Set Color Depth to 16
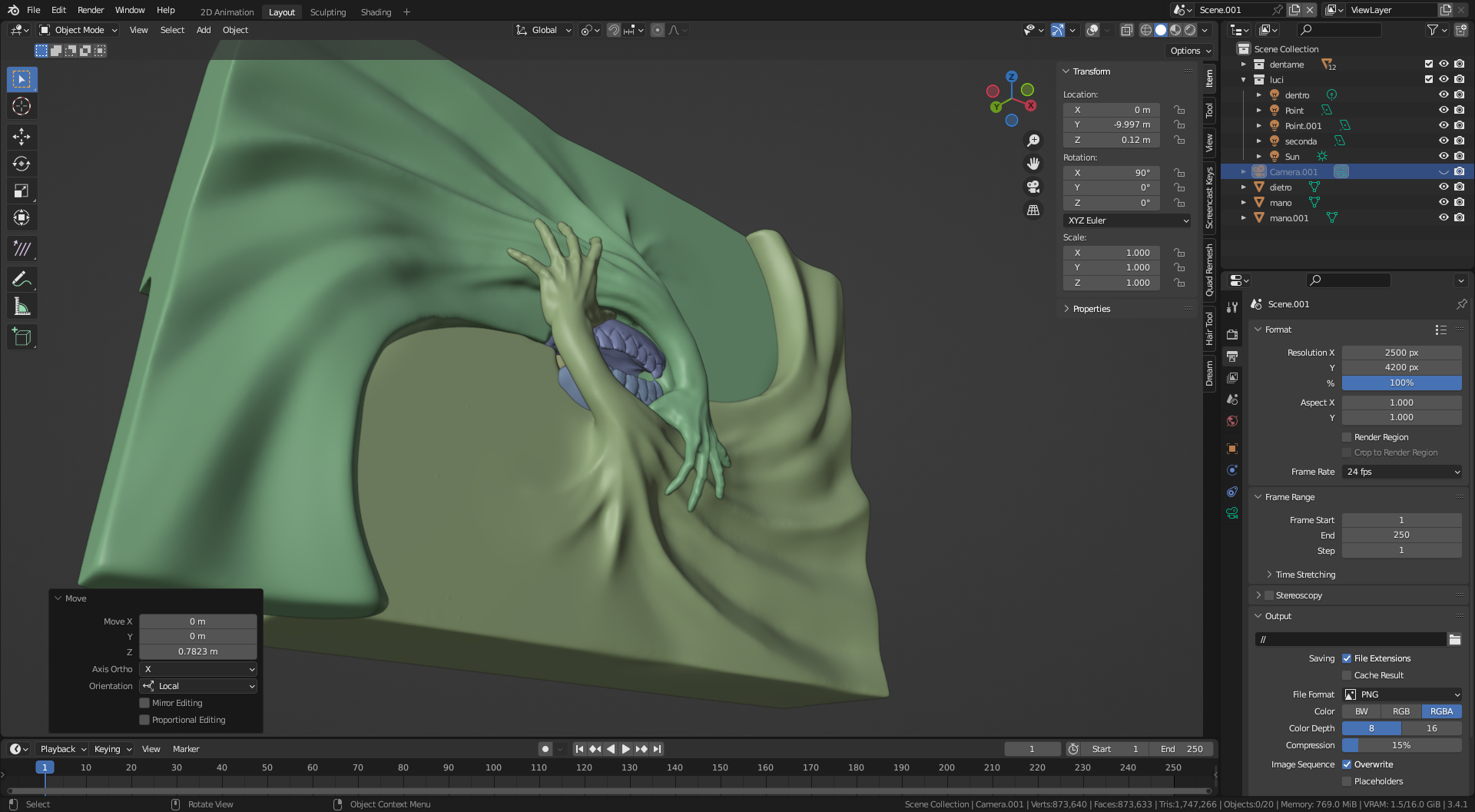Viewport: 1475px width, 812px height. [1432, 728]
